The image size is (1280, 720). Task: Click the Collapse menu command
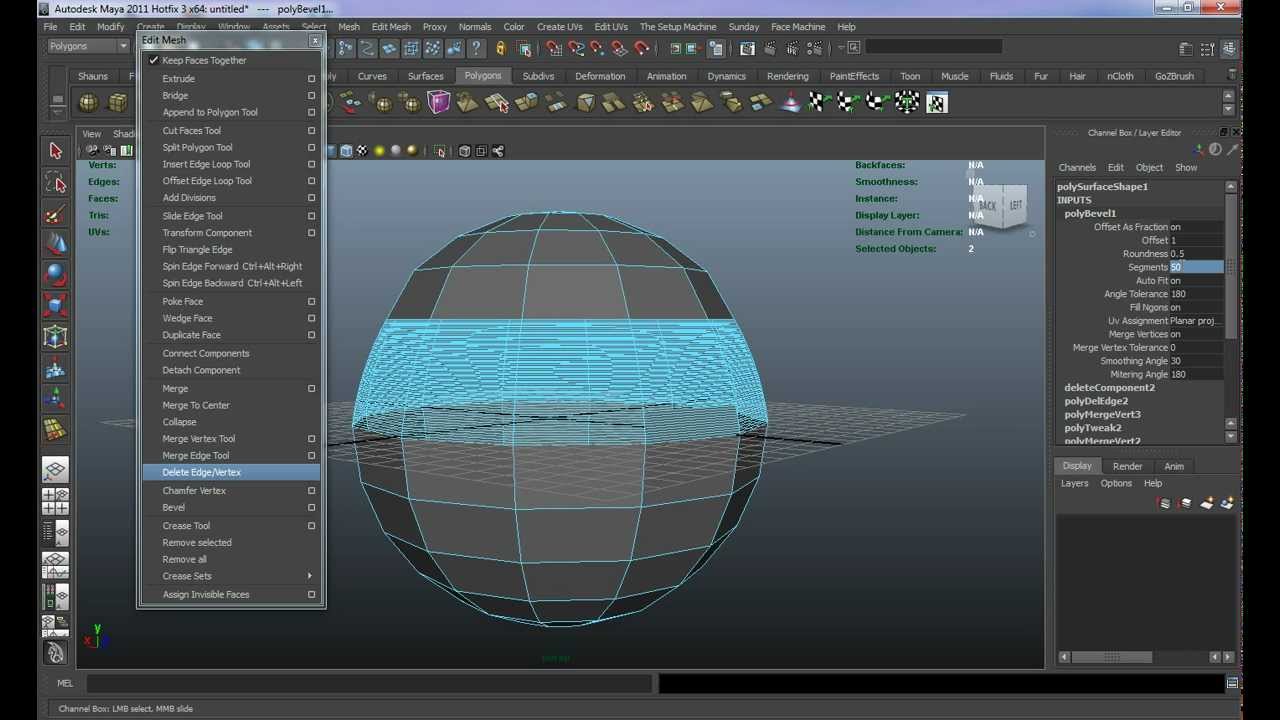tap(179, 422)
